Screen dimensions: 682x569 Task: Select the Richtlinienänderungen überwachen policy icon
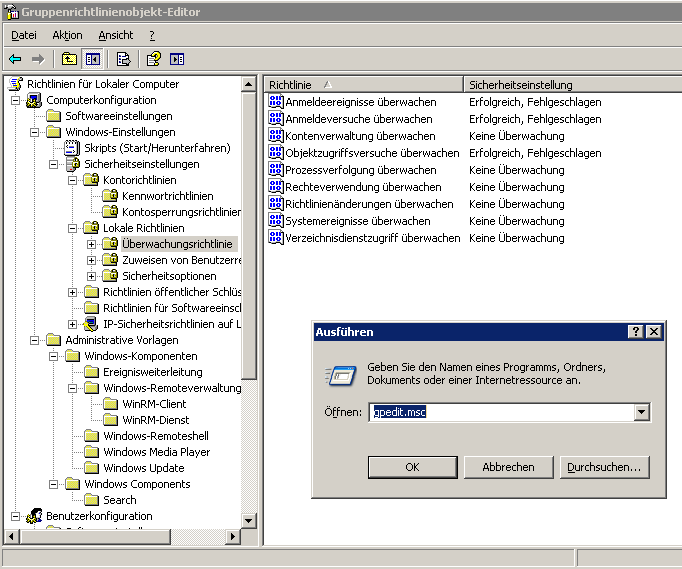click(x=276, y=203)
